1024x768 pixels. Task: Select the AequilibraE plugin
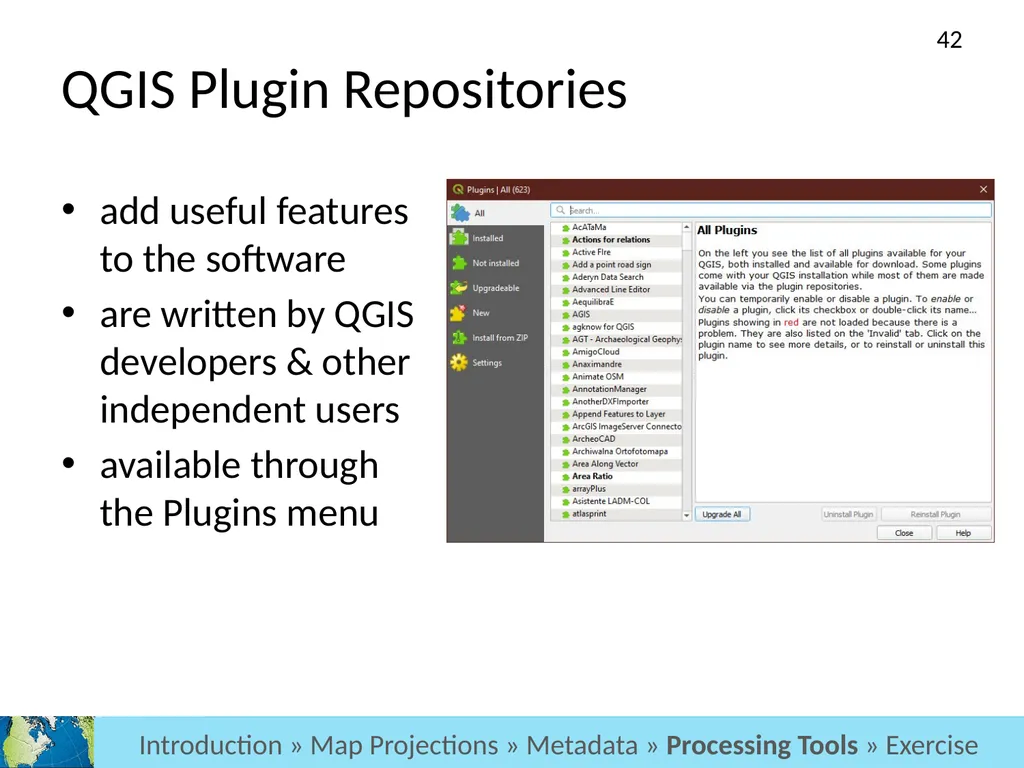pos(616,302)
